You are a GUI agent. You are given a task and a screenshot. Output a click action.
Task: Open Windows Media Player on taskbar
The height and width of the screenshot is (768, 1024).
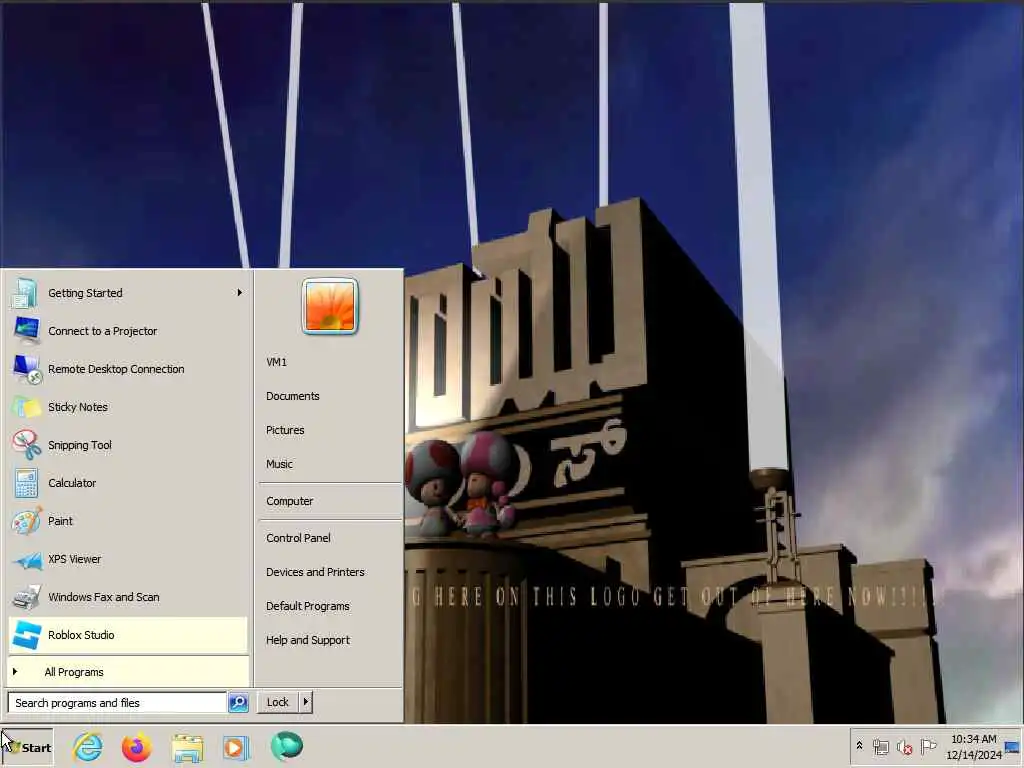pos(236,747)
